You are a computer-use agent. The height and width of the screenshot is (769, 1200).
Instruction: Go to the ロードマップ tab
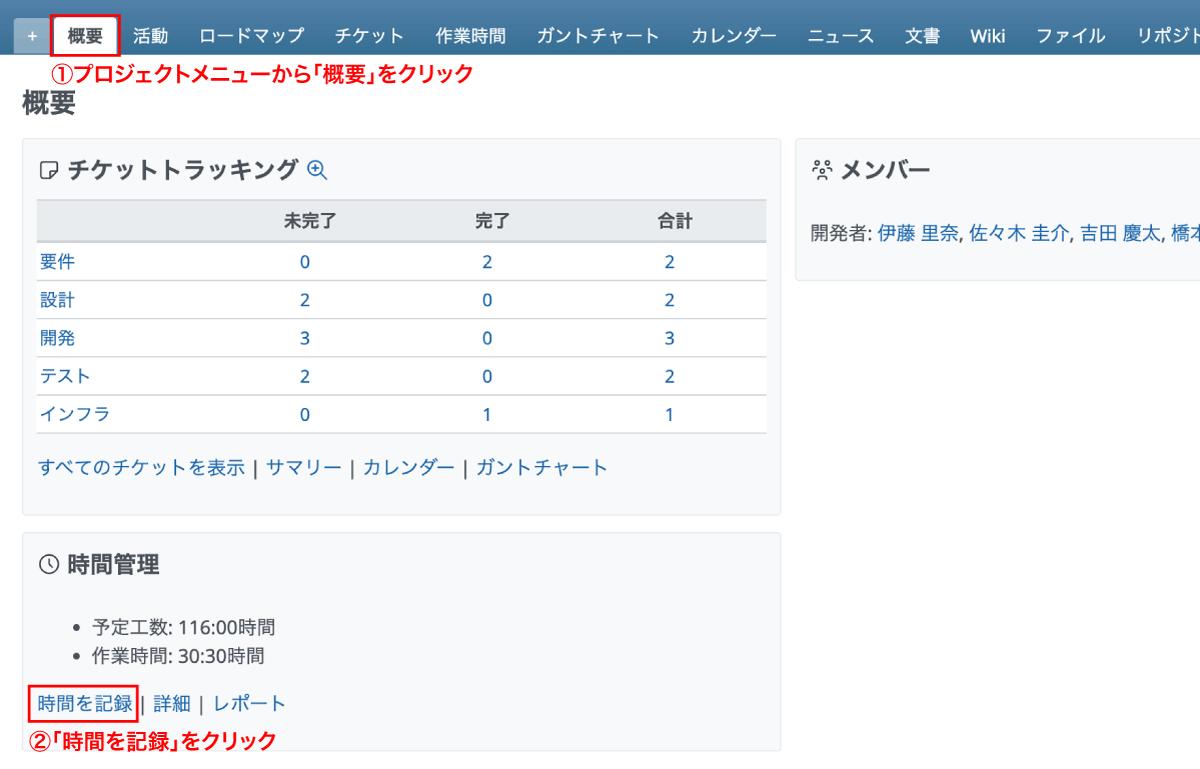pyautogui.click(x=251, y=36)
